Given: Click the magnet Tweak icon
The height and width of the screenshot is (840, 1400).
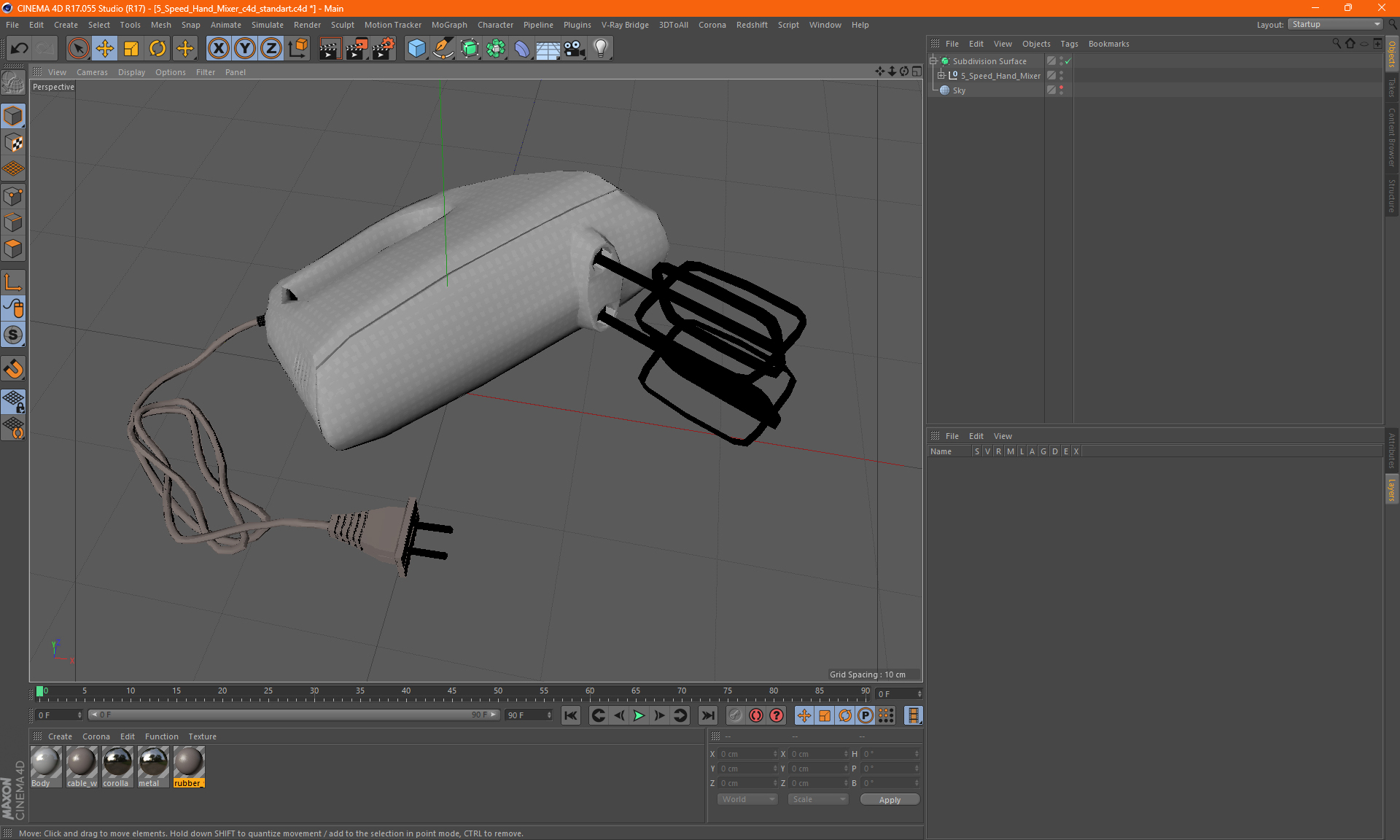Looking at the screenshot, I should coord(13,369).
